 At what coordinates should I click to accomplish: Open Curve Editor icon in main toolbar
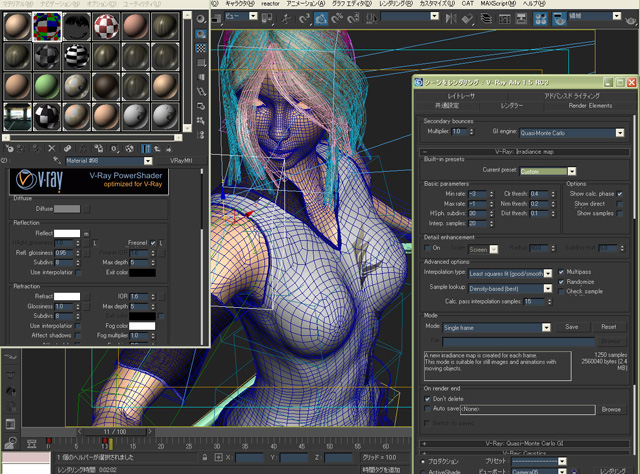[x=505, y=18]
